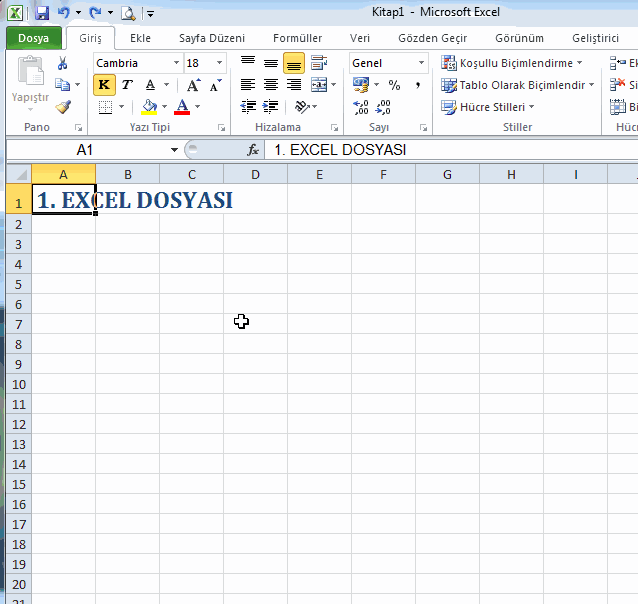638x604 pixels.
Task: Open the Yazı Tipi dialog launcher
Action: pyautogui.click(x=221, y=128)
